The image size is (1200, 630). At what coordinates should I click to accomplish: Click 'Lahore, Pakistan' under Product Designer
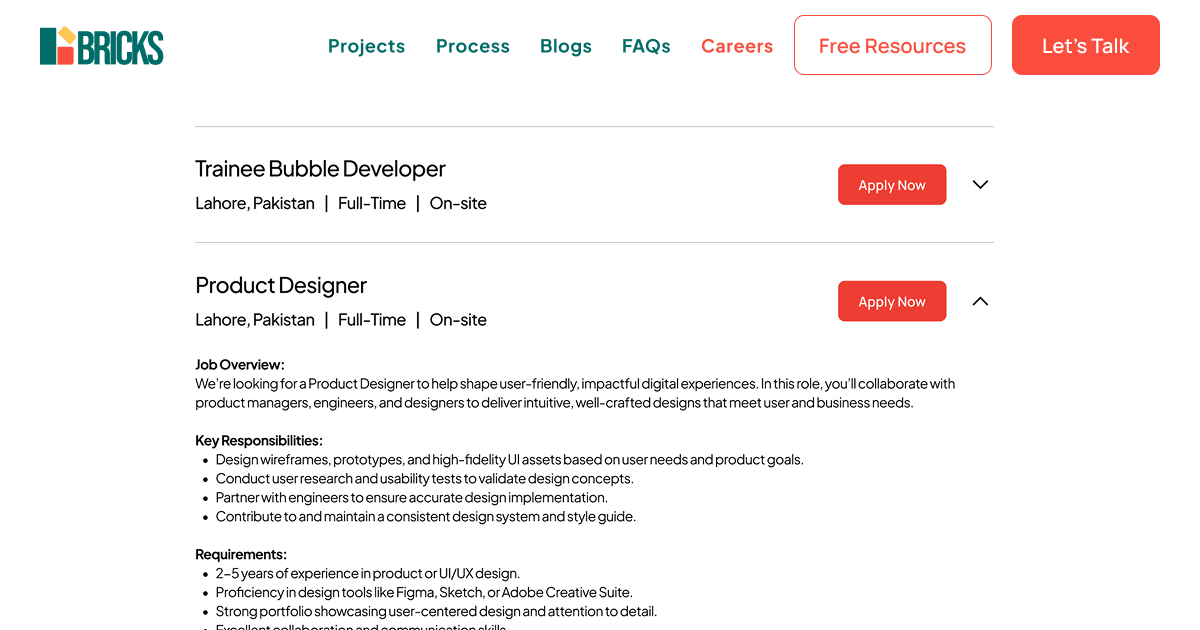(255, 320)
